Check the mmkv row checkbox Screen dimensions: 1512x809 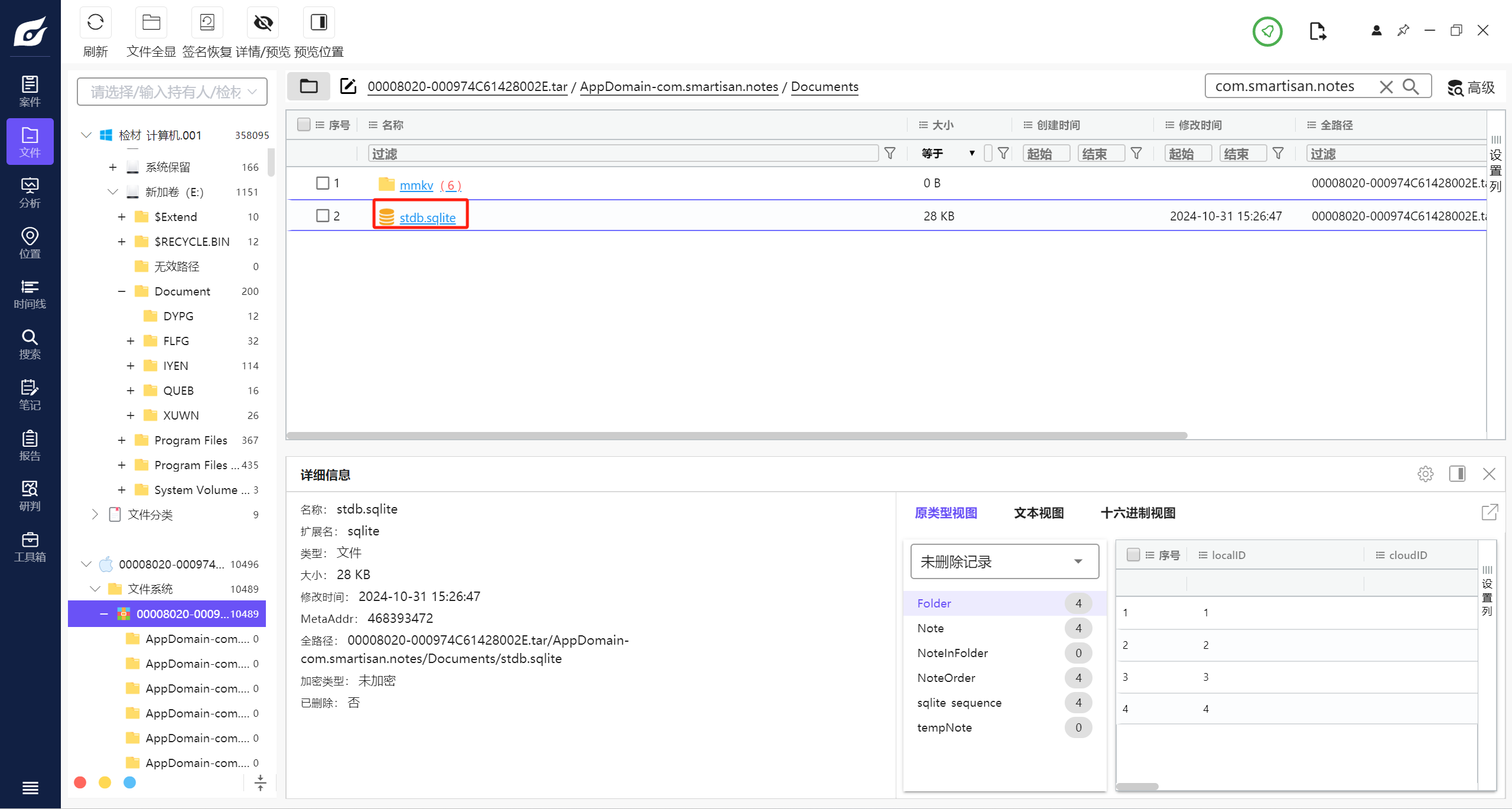click(x=323, y=183)
